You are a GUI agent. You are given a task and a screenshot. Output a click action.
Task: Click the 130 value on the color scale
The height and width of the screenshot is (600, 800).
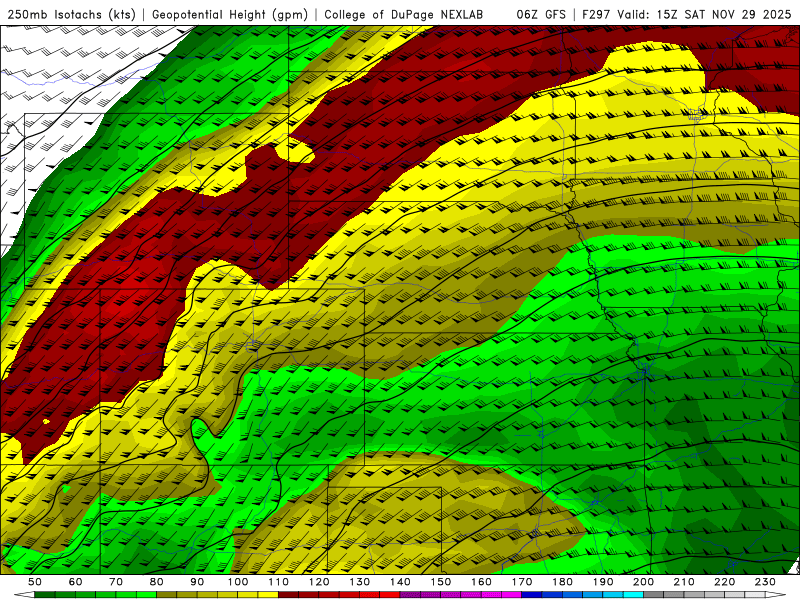click(x=359, y=582)
